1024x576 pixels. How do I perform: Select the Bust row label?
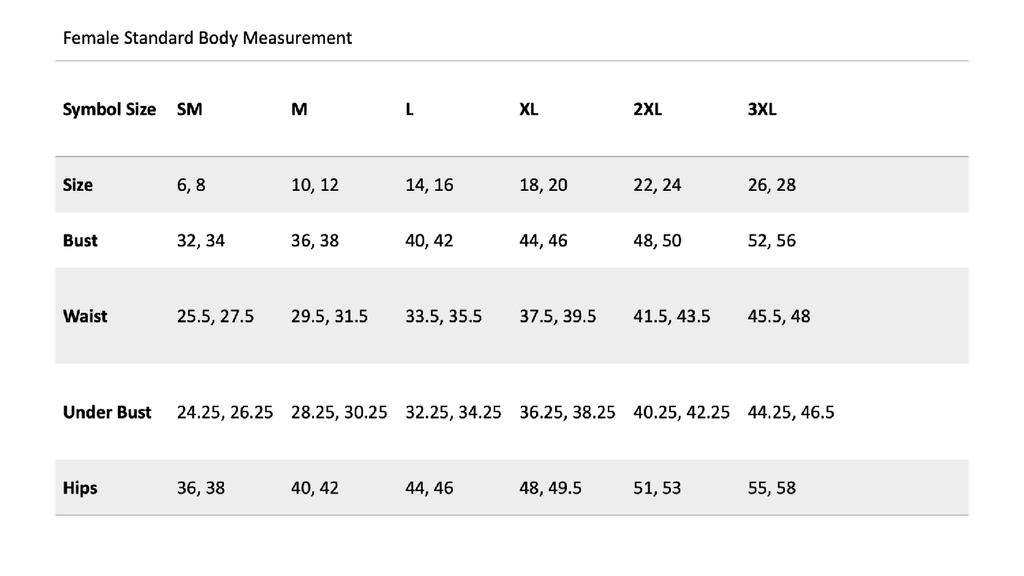pos(80,240)
